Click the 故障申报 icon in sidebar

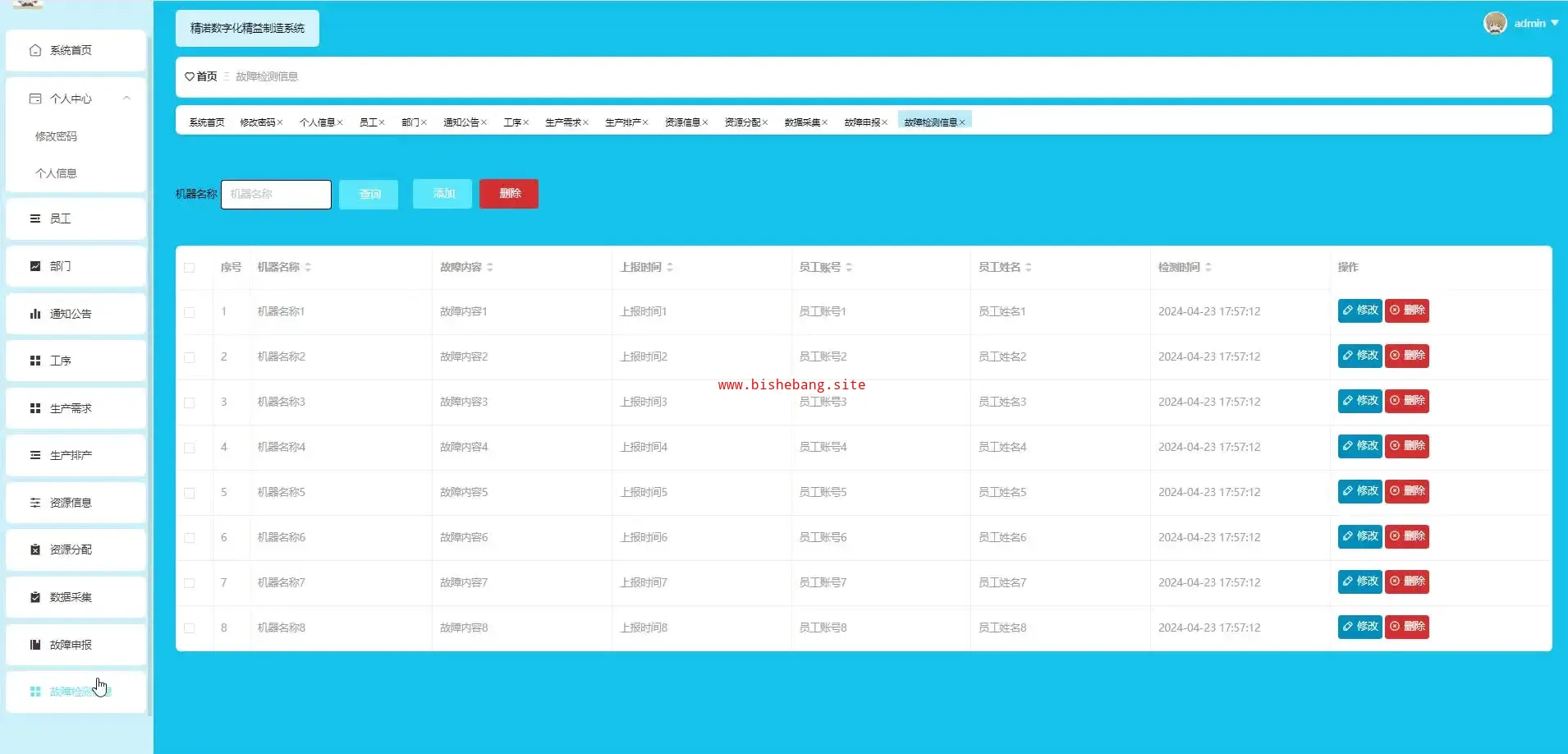click(x=35, y=645)
